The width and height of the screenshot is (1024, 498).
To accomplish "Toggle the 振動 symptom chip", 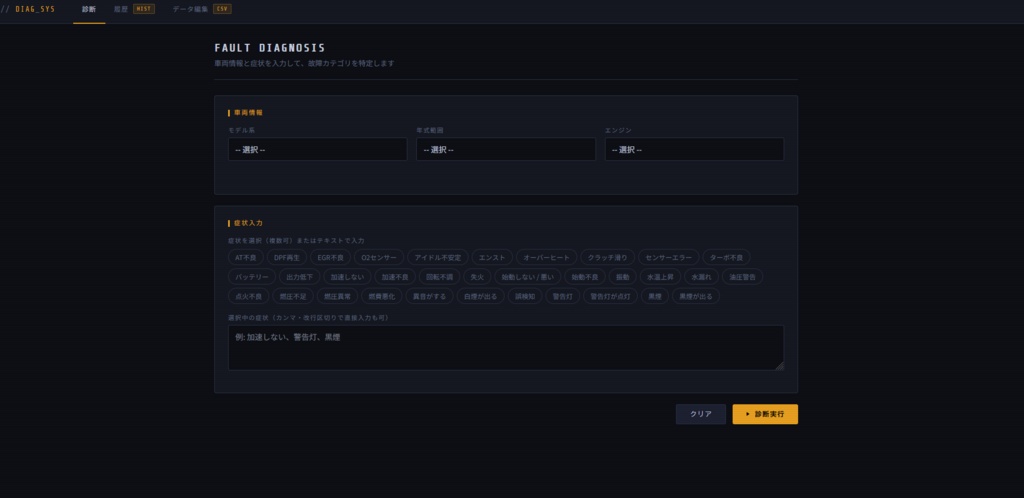I will [x=622, y=277].
